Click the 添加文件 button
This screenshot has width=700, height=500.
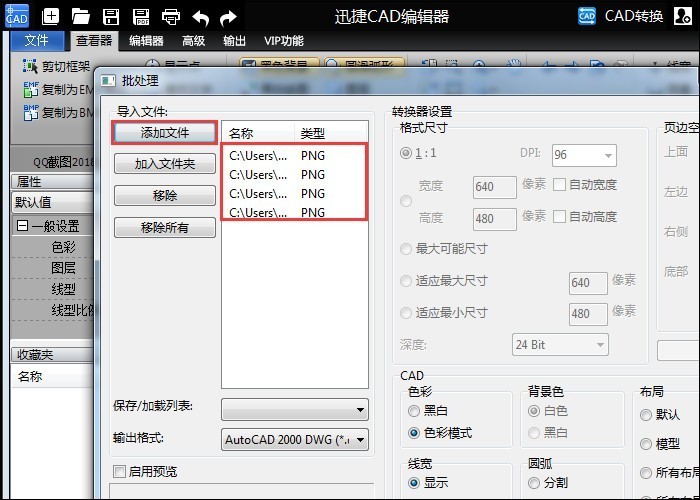pos(165,133)
